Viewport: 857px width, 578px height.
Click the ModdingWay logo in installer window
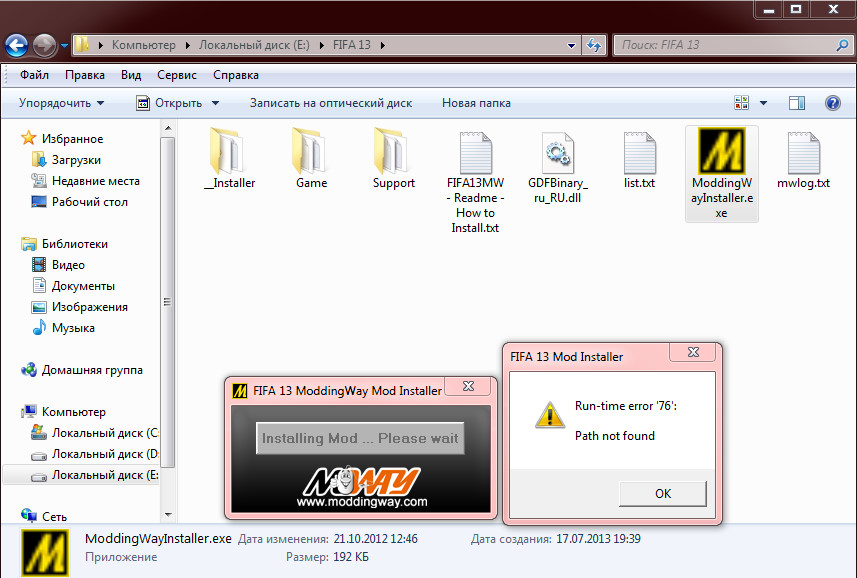coord(361,481)
